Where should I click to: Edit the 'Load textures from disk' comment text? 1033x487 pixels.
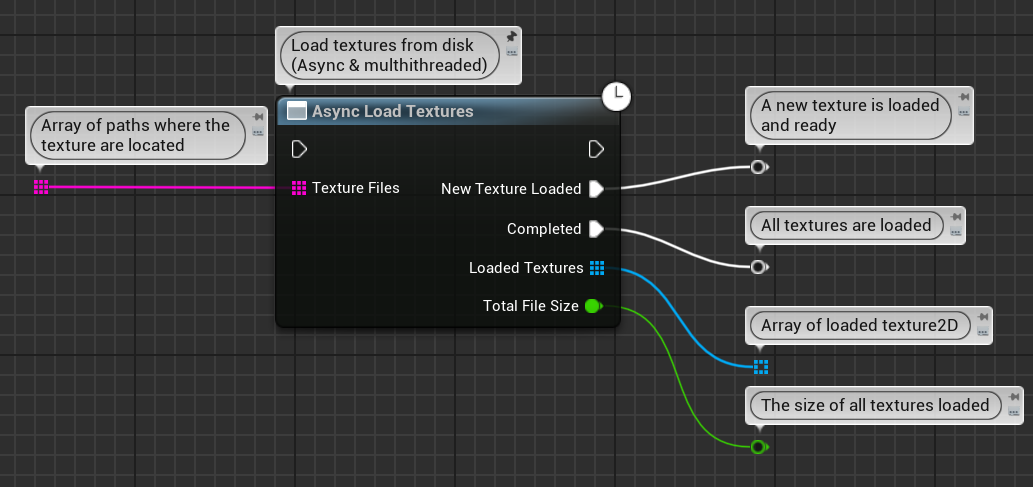[x=389, y=55]
